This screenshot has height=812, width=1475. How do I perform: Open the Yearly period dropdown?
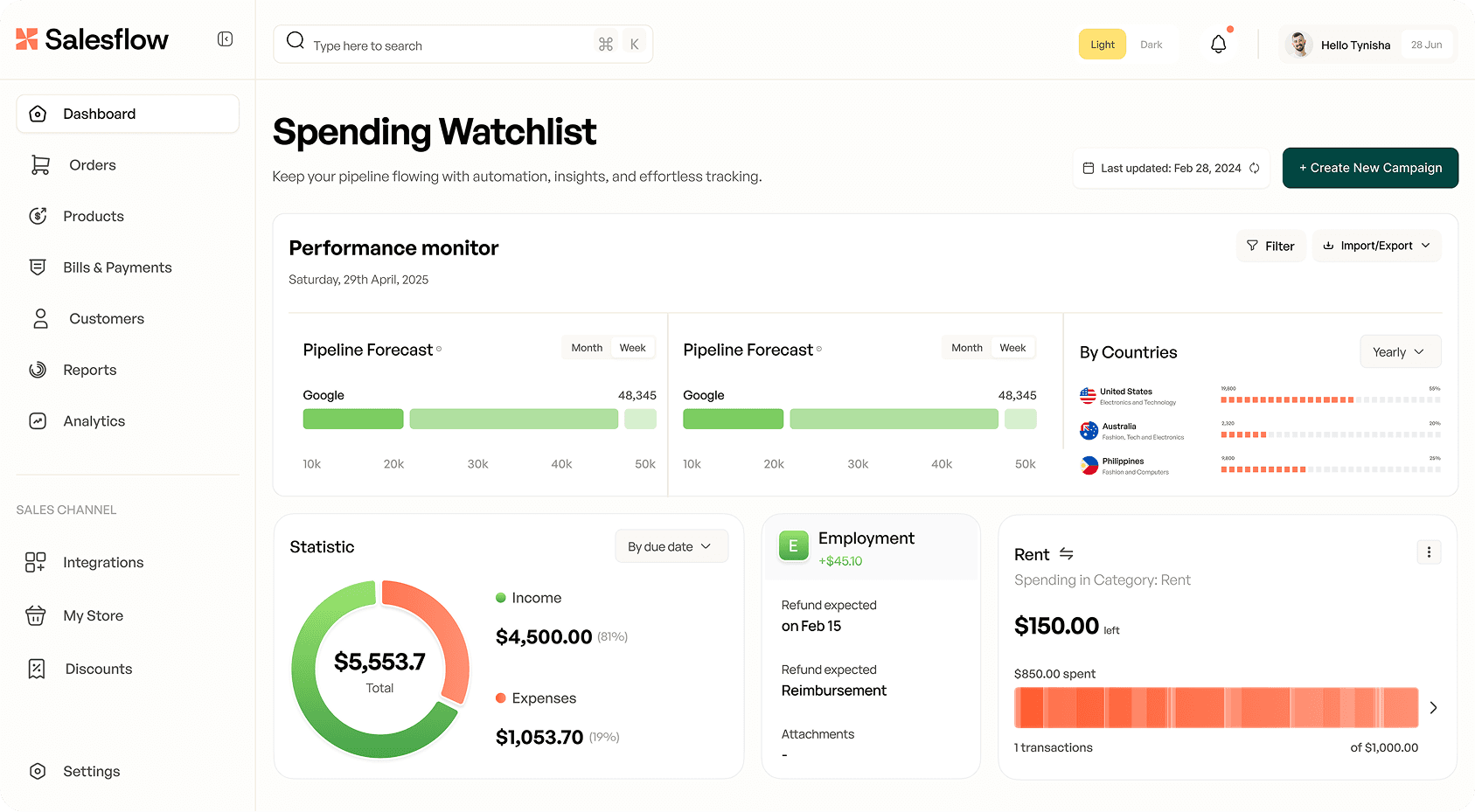click(x=1400, y=351)
